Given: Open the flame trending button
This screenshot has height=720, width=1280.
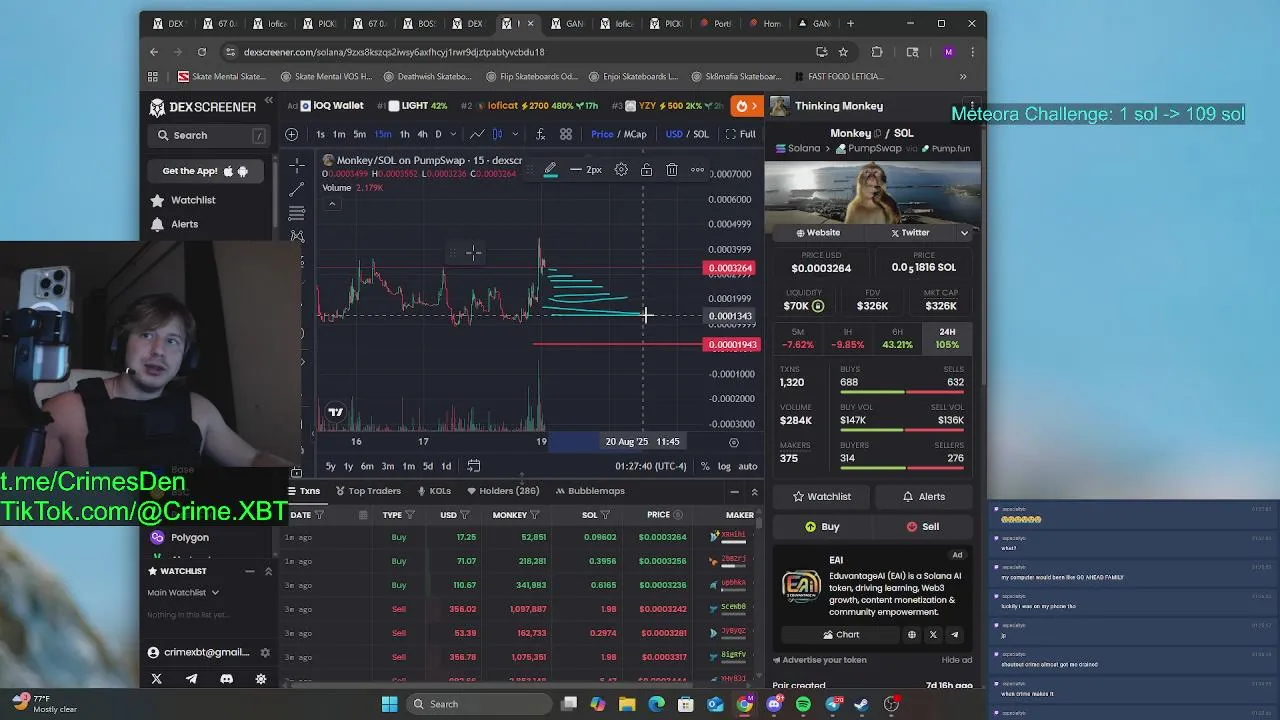Looking at the screenshot, I should click(742, 106).
